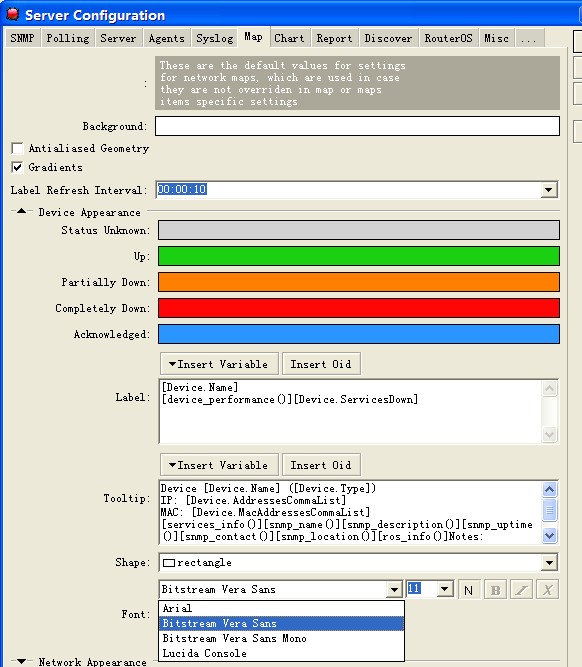
Task: Choose Arial from the font list
Action: (x=281, y=608)
